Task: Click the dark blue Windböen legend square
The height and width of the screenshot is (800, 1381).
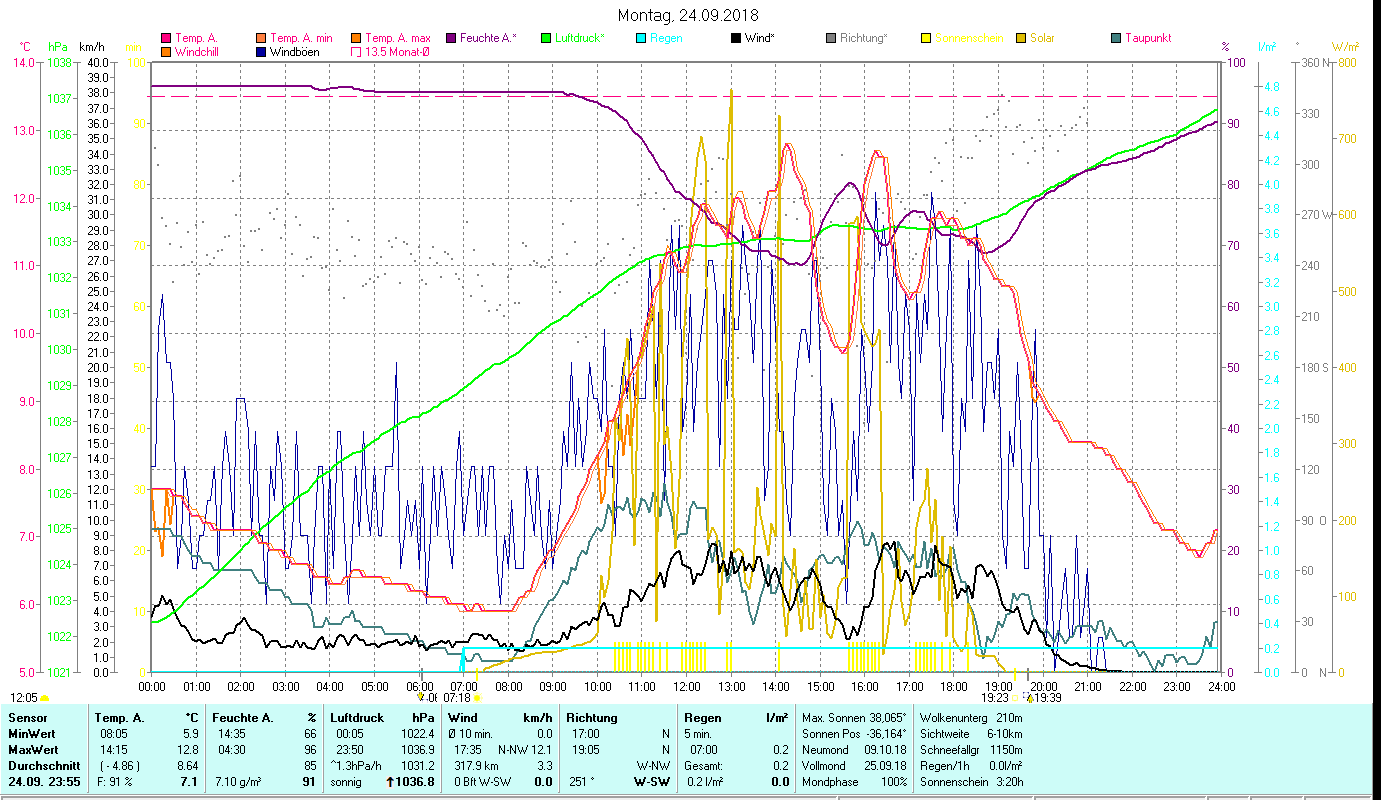Action: click(x=261, y=51)
